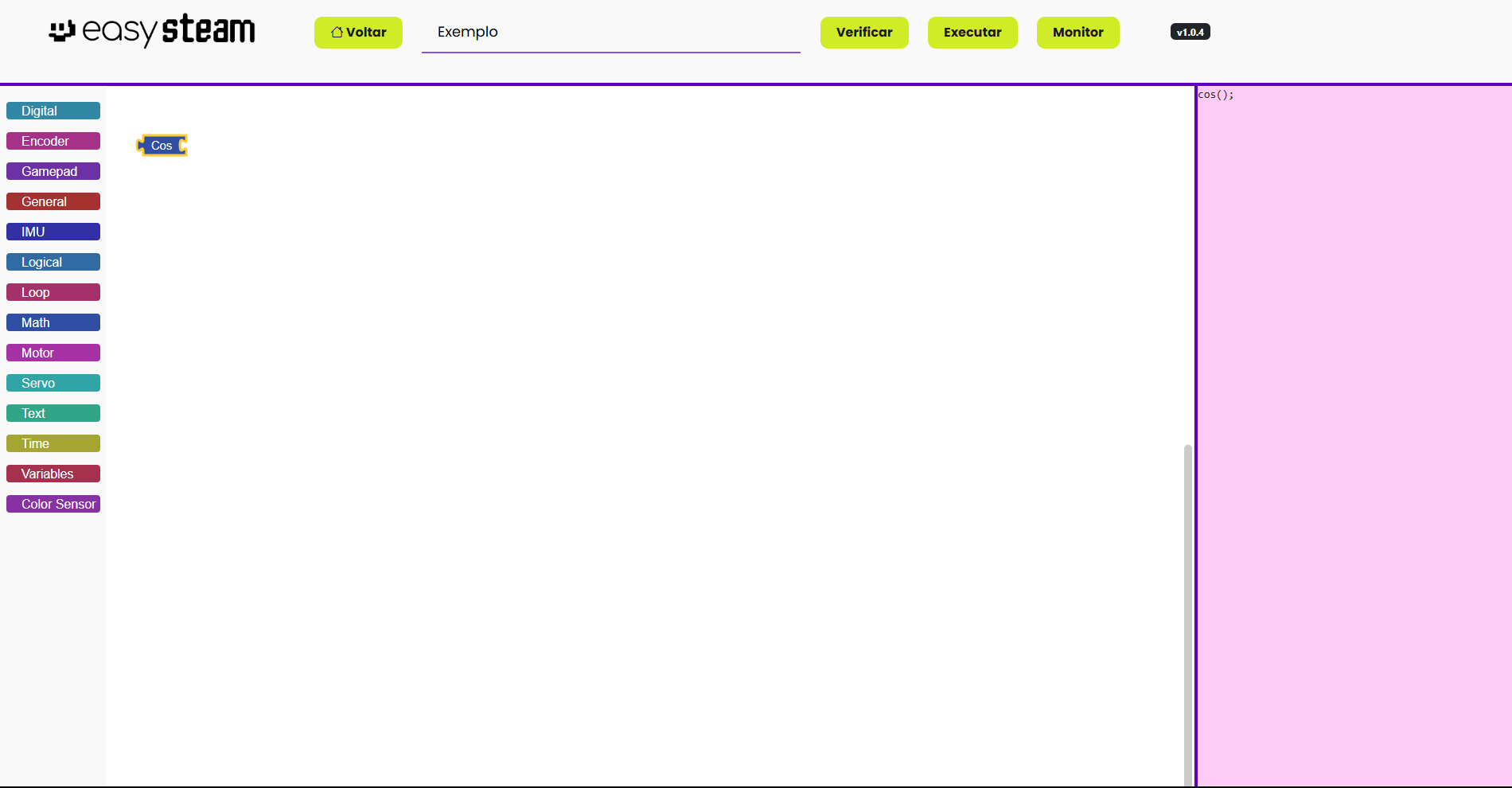Open the Time block category

(x=53, y=443)
